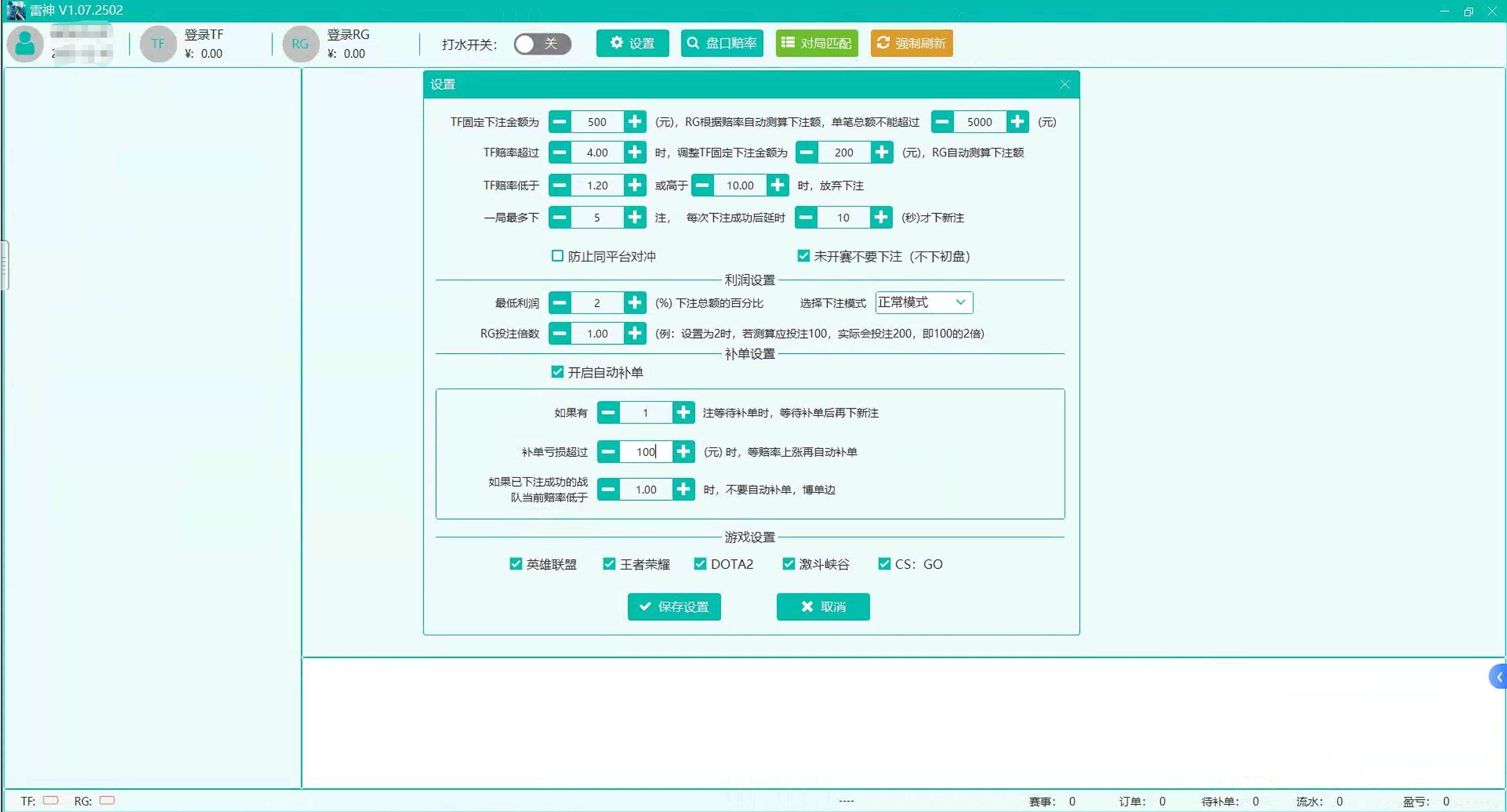Viewport: 1507px width, 812px height.
Task: Click the TF login avatar icon
Action: [x=158, y=44]
